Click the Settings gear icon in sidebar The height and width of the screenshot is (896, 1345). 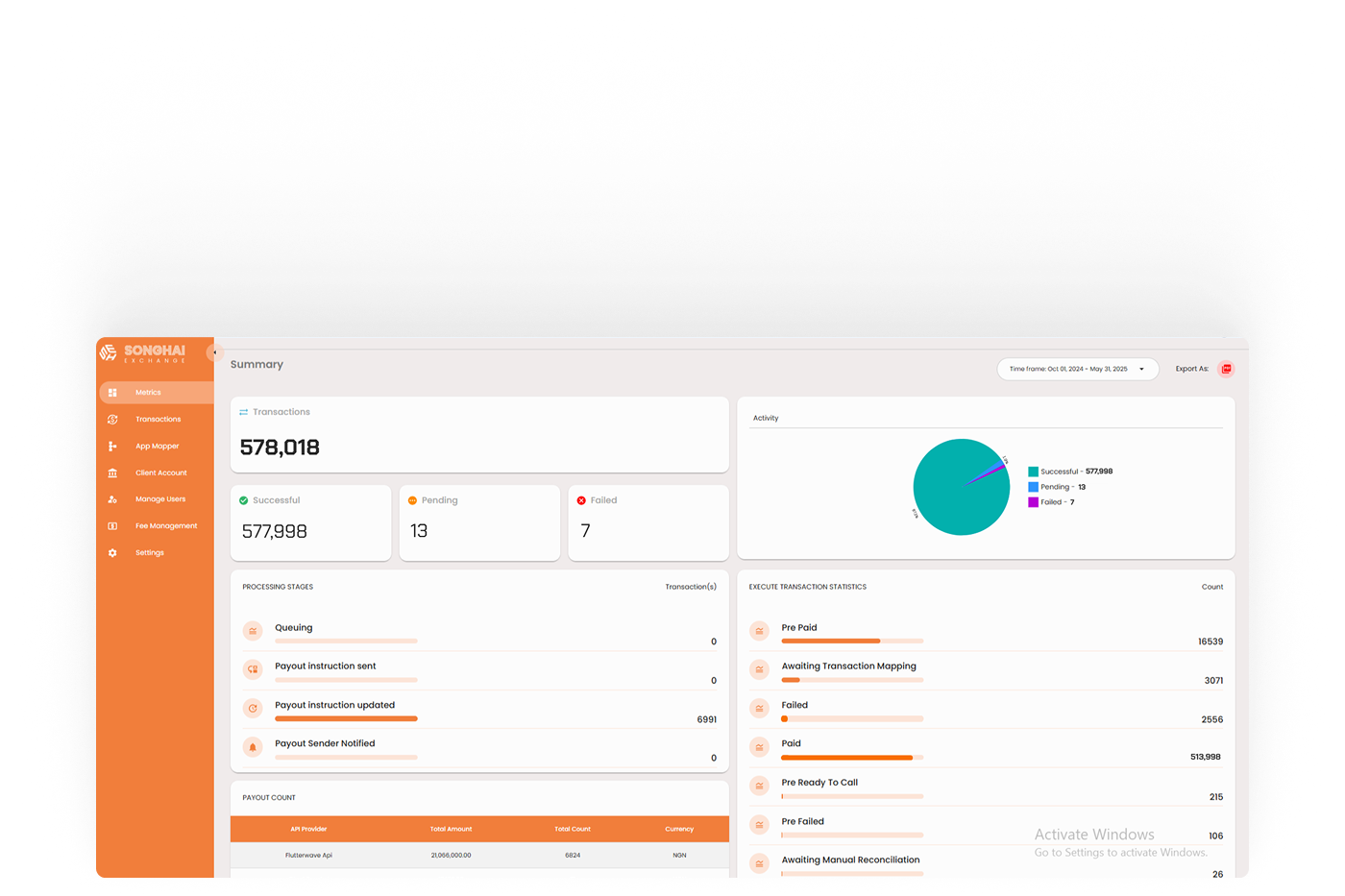click(112, 553)
